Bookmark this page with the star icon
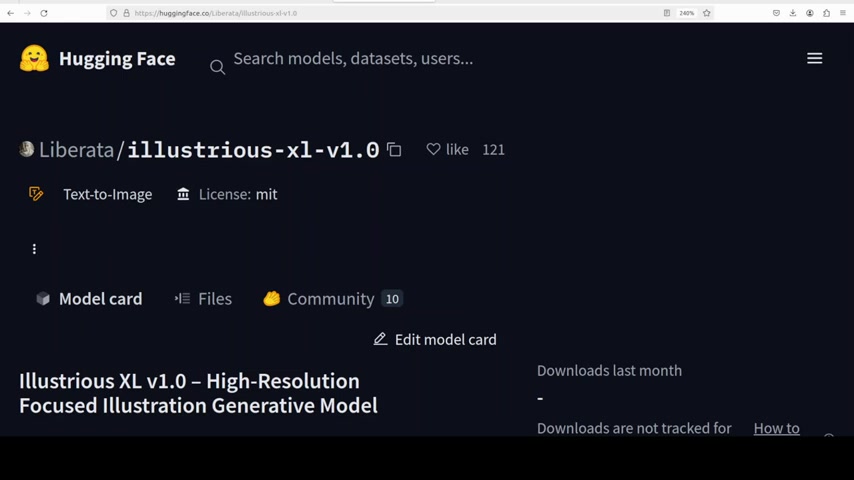854x480 pixels. [x=706, y=13]
